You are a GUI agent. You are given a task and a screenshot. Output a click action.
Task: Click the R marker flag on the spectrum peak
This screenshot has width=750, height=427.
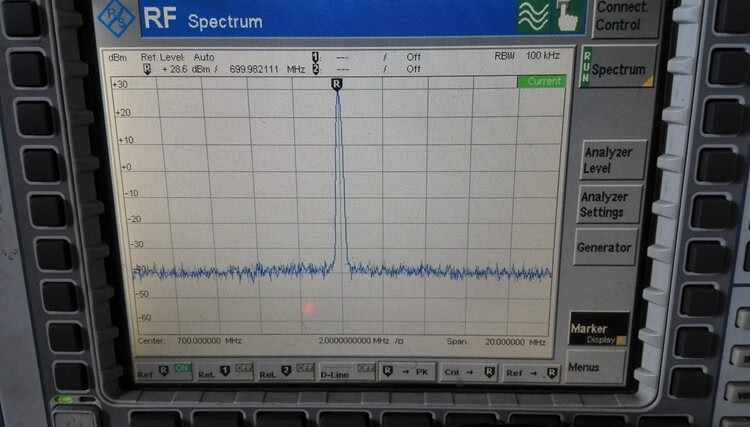click(x=337, y=85)
